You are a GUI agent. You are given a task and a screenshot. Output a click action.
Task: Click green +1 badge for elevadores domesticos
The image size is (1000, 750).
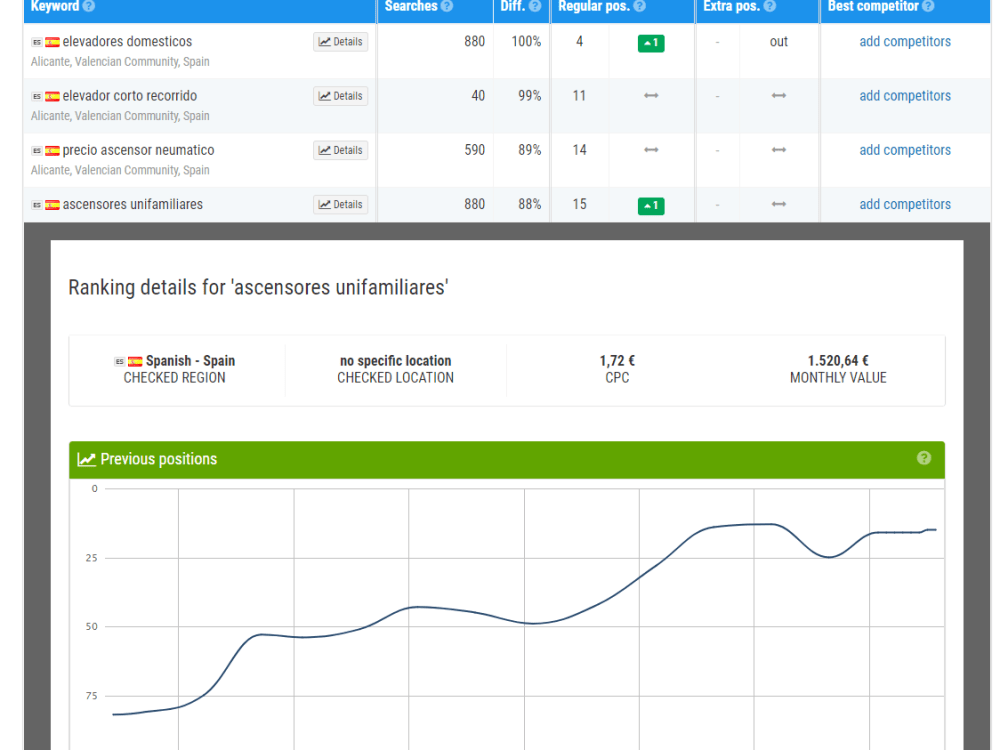pyautogui.click(x=651, y=43)
